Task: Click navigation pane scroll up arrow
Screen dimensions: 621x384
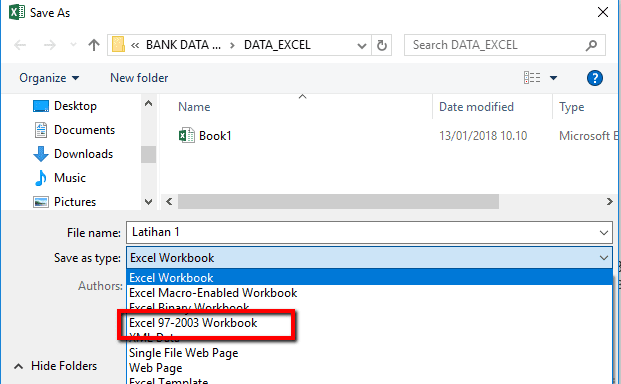Action: (x=149, y=104)
